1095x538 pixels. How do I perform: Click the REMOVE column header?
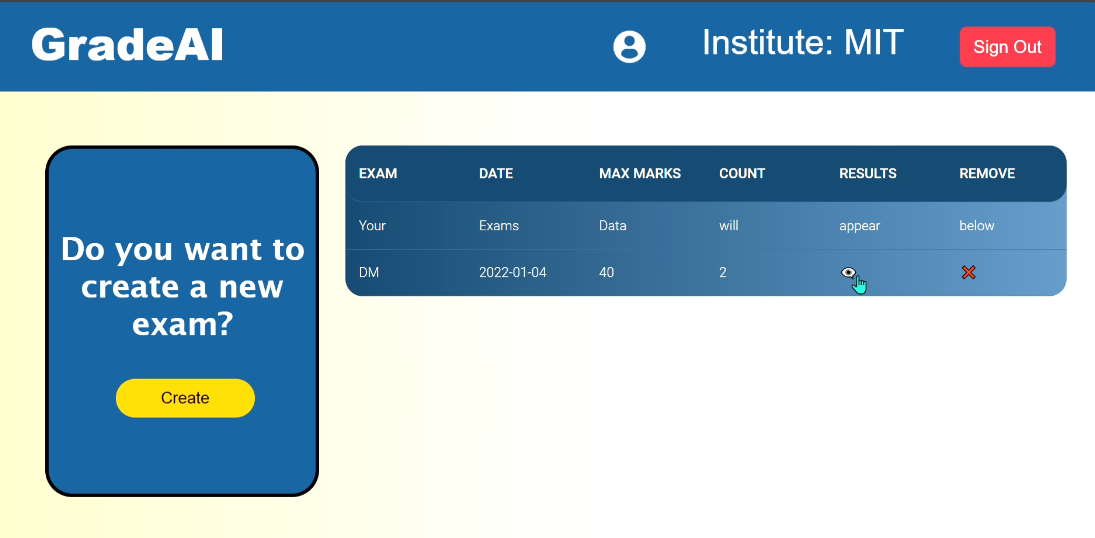point(987,173)
